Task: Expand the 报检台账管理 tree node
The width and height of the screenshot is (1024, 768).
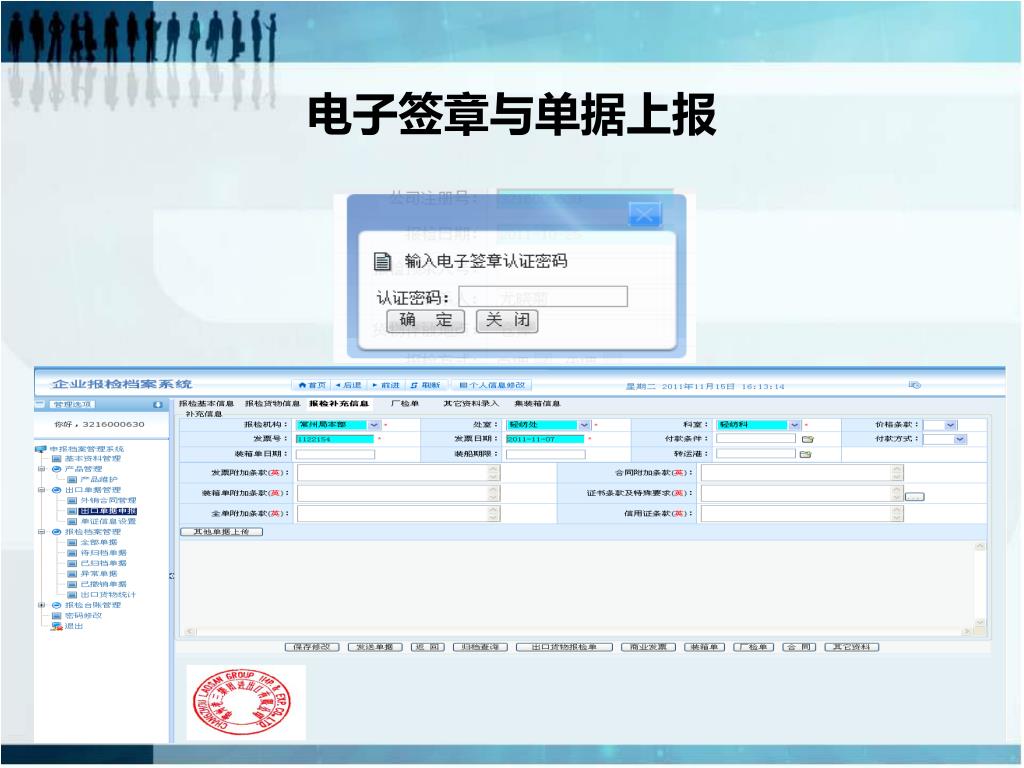Action: coord(41,605)
